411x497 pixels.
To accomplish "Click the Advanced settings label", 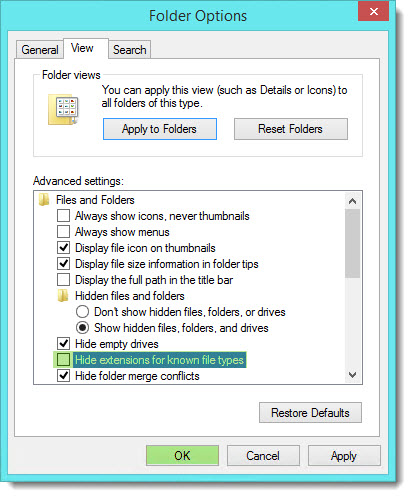I will 78,181.
